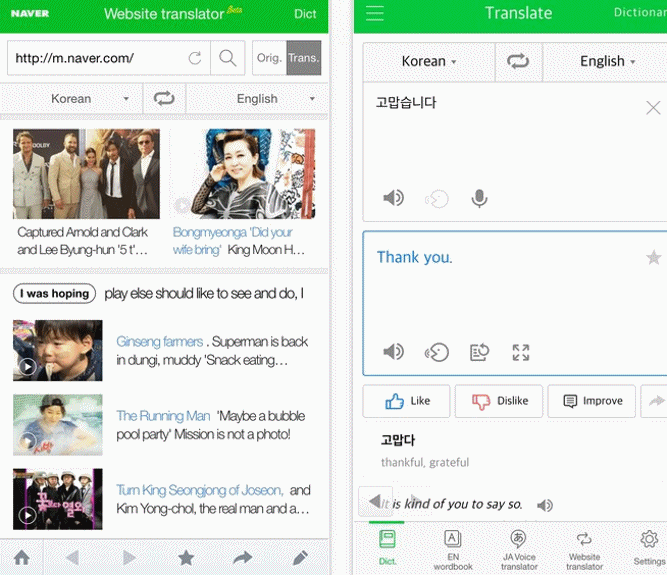Select the dictionary entry 고맙다

pos(398,440)
